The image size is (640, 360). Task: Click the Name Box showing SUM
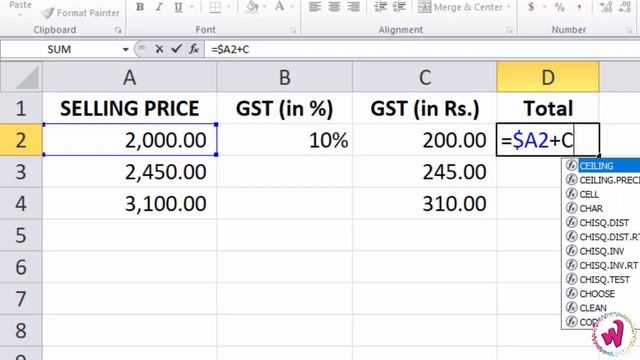[x=60, y=50]
